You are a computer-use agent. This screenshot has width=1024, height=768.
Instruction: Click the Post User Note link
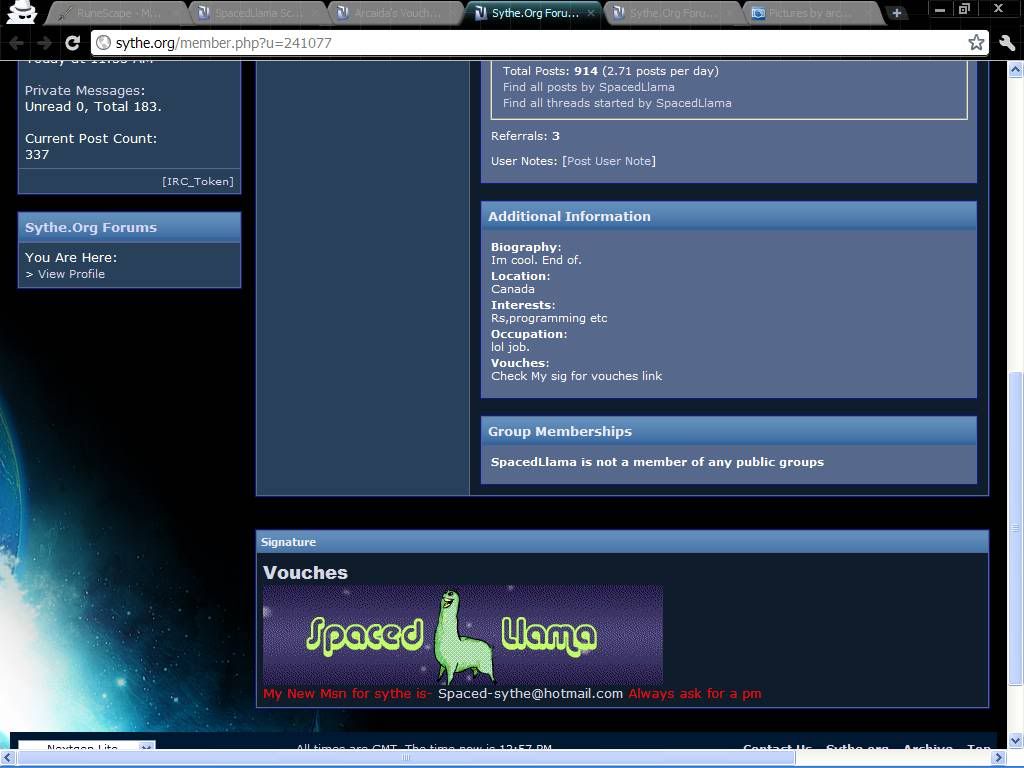coord(609,161)
